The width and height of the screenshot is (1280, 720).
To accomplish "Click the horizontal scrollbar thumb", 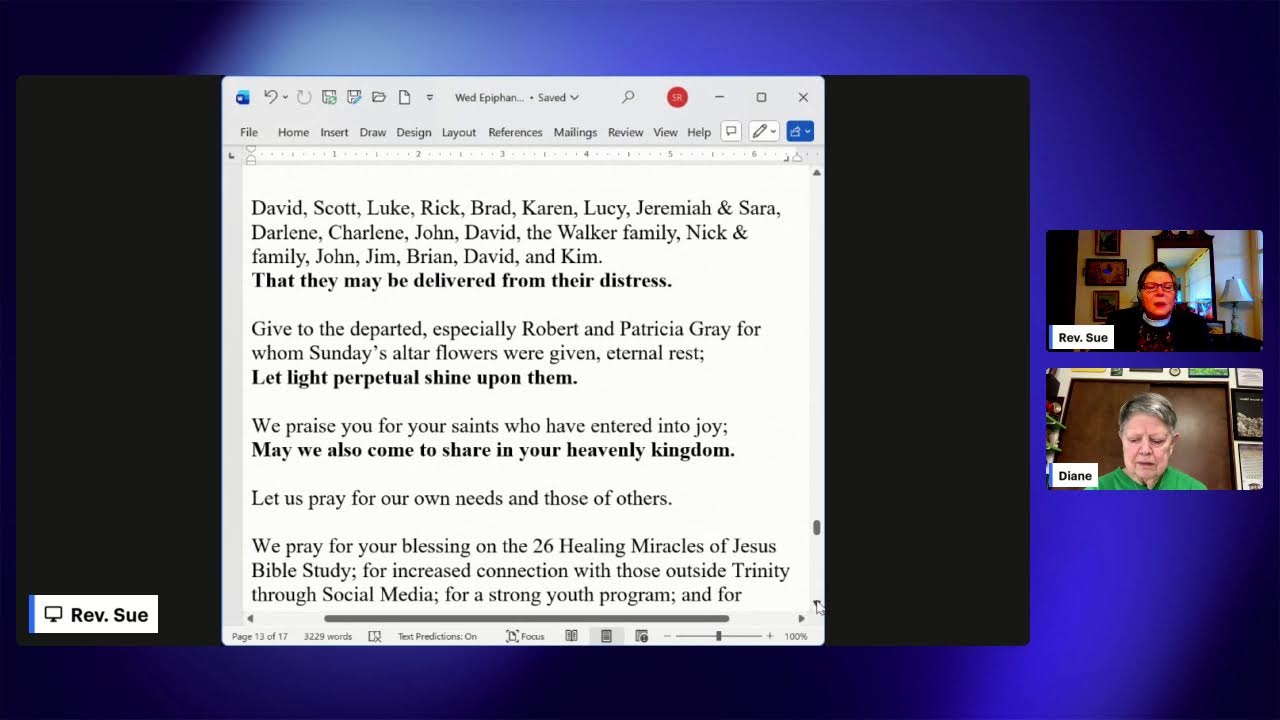I will pos(526,618).
